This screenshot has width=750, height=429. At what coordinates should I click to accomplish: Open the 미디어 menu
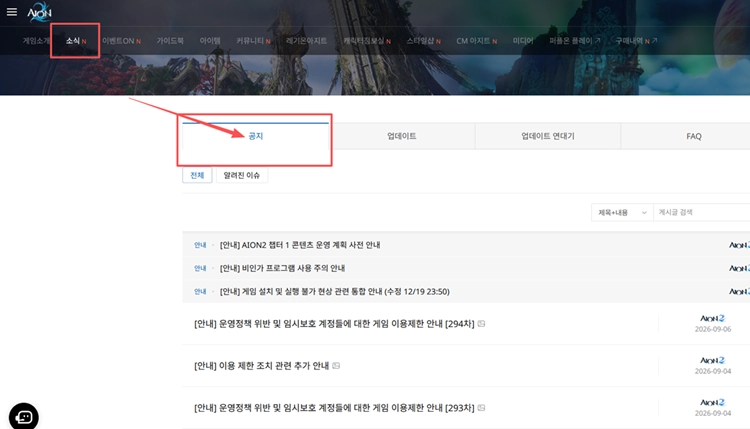(x=523, y=41)
